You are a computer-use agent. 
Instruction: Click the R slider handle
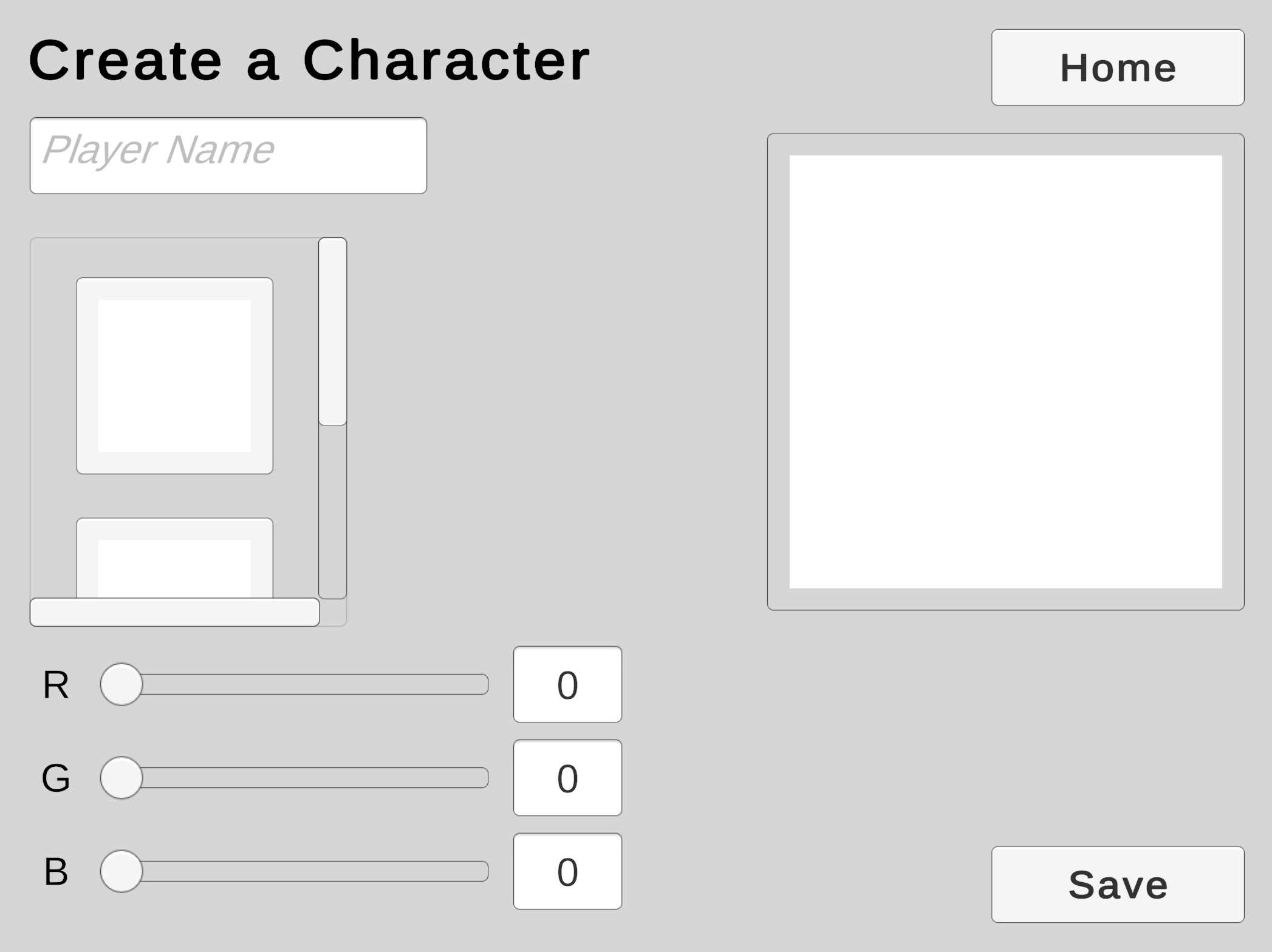click(x=121, y=684)
